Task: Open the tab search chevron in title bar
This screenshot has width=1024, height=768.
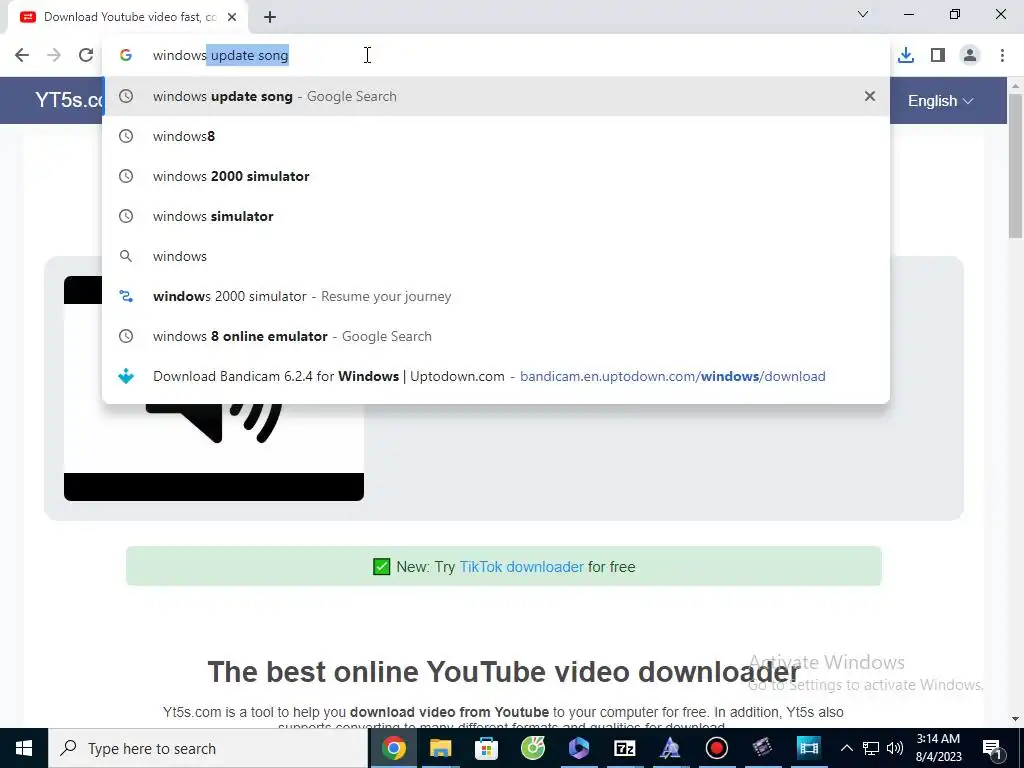Action: coord(863,14)
